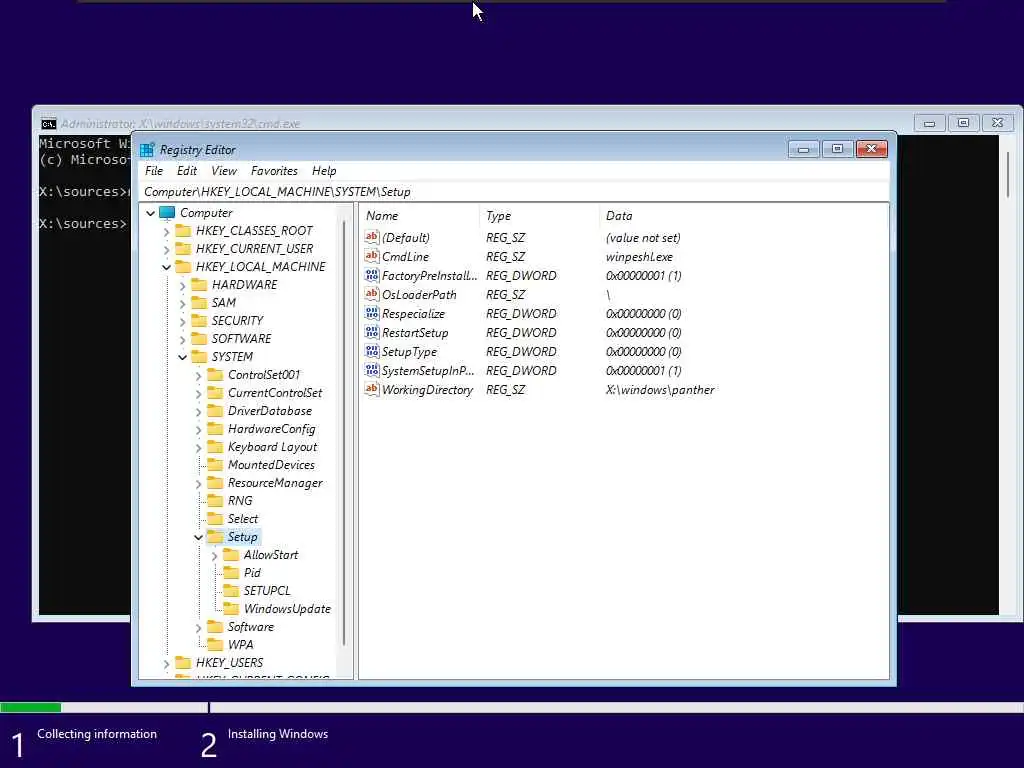Click the SECURITY key folder icon
Image resolution: width=1024 pixels, height=768 pixels.
(199, 321)
